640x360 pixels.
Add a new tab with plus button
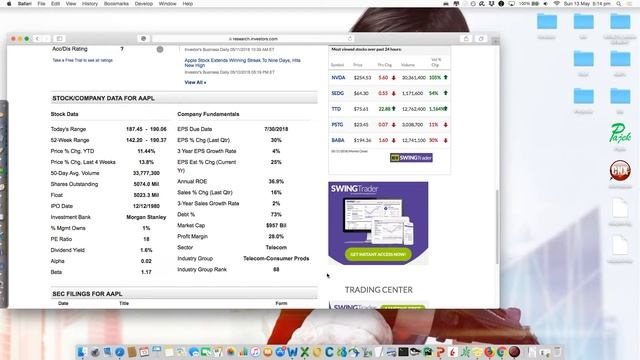point(496,41)
